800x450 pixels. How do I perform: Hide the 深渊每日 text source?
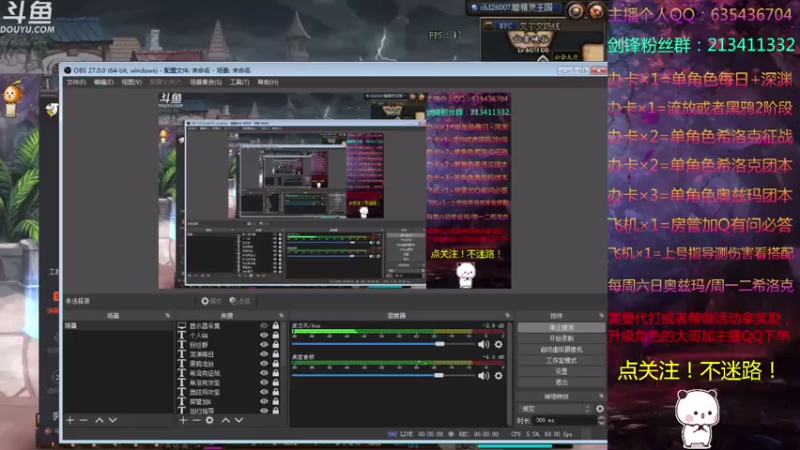tap(264, 354)
